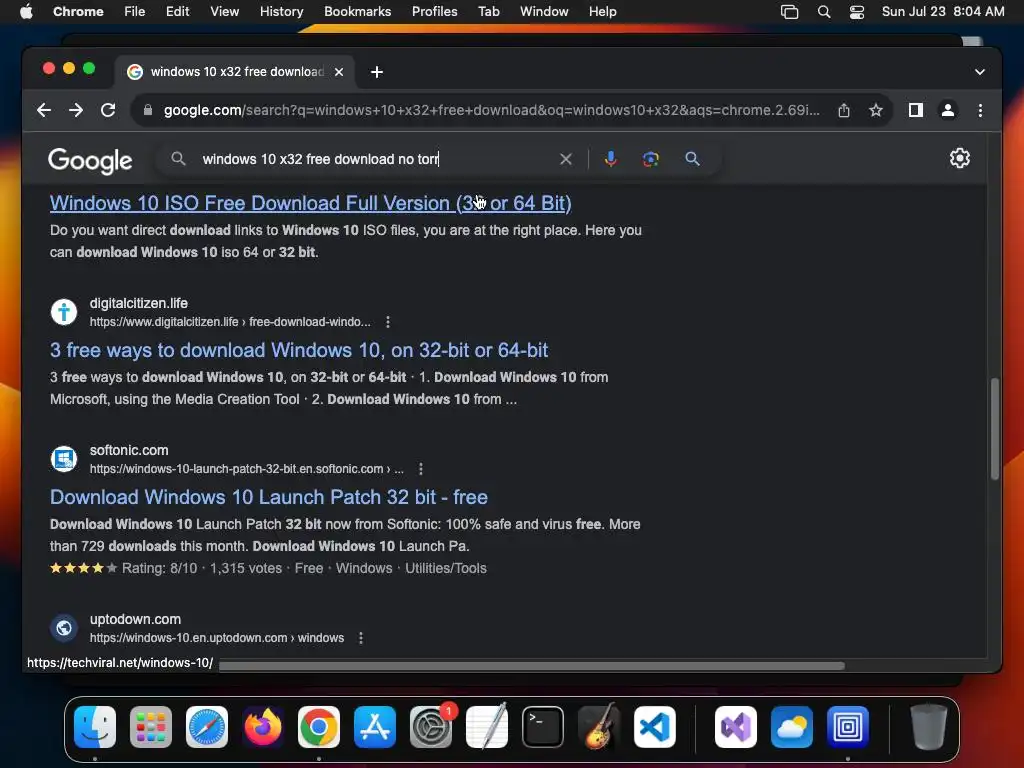This screenshot has height=768, width=1024.
Task: Open Chrome profile avatar menu
Action: 948,110
